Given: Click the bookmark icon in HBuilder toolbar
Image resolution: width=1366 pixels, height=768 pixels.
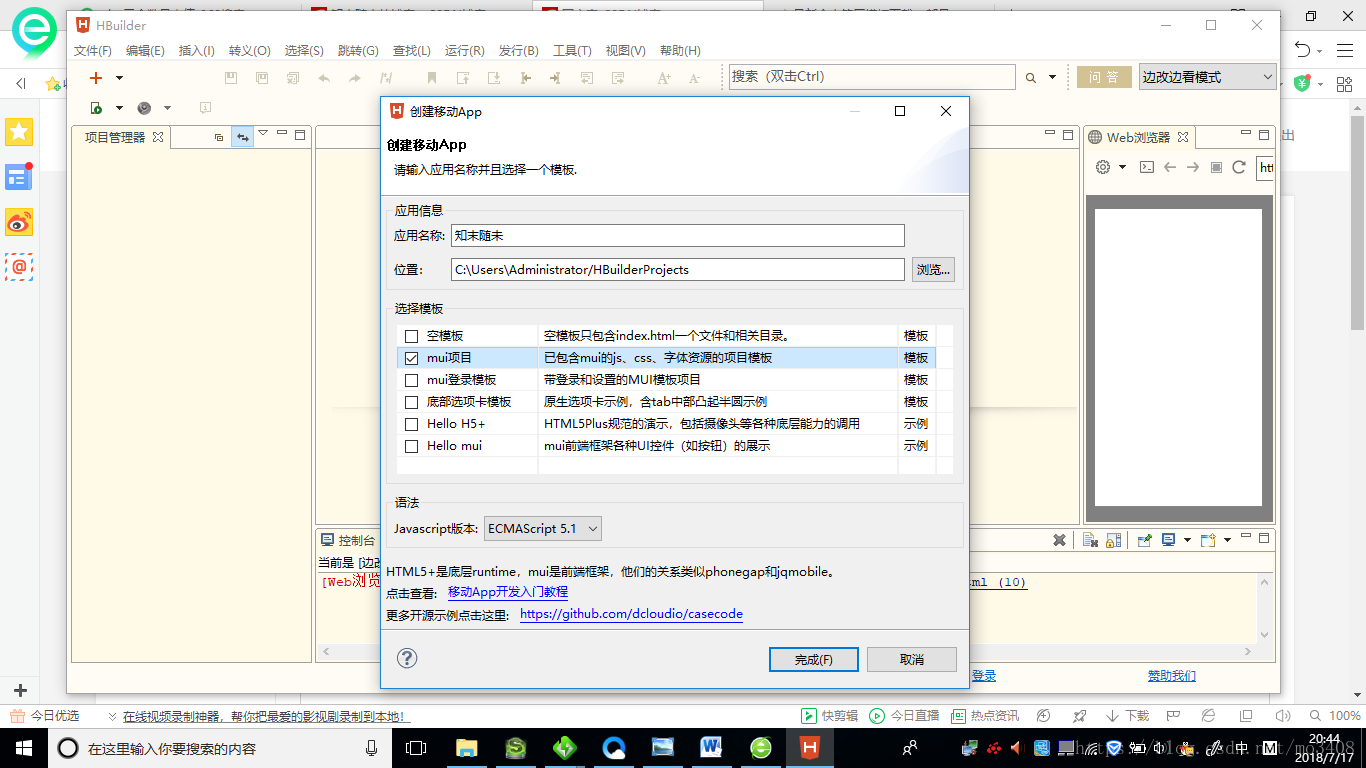Looking at the screenshot, I should point(431,77).
